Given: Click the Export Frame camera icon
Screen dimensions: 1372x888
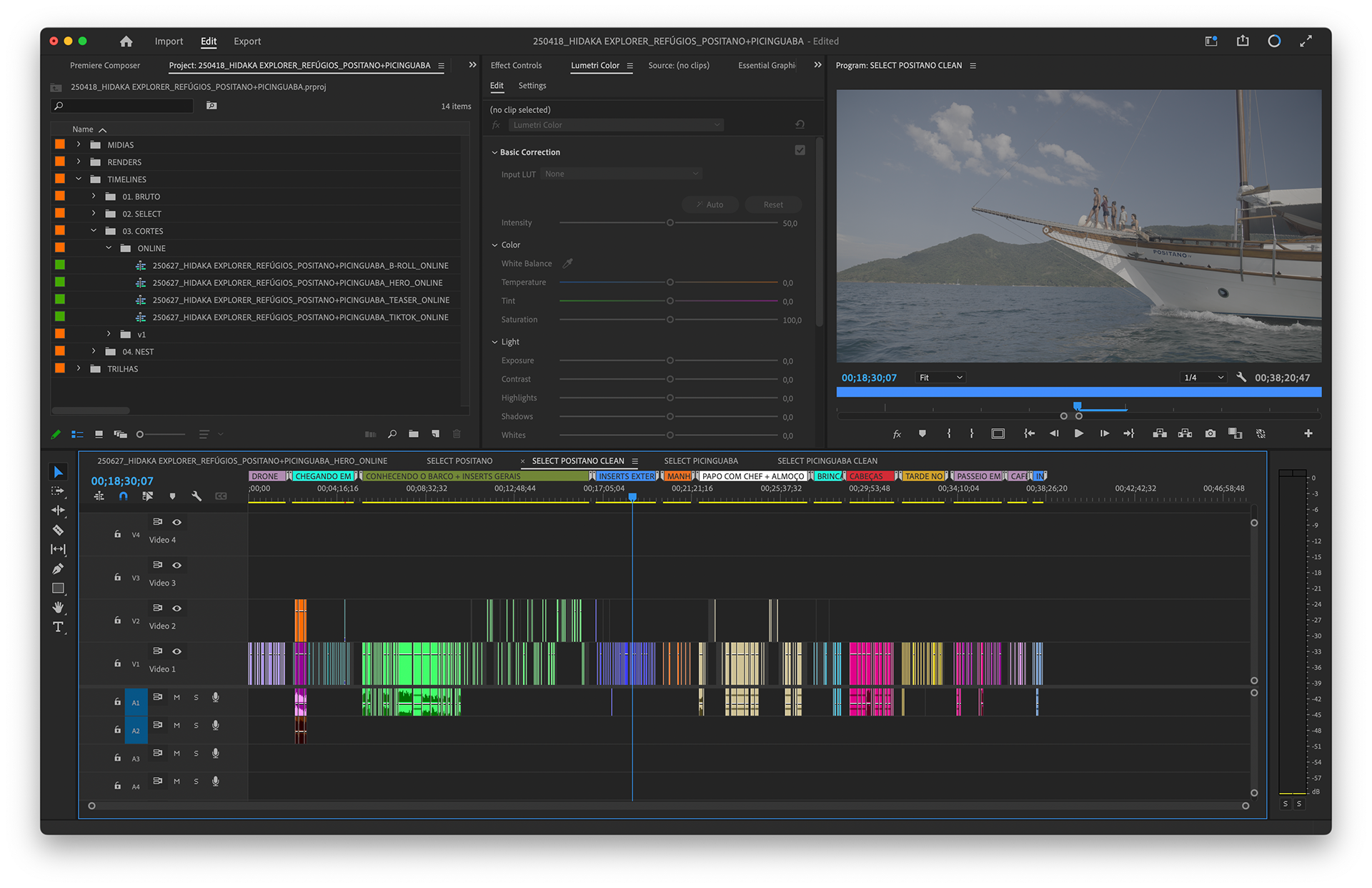Looking at the screenshot, I should 1210,433.
